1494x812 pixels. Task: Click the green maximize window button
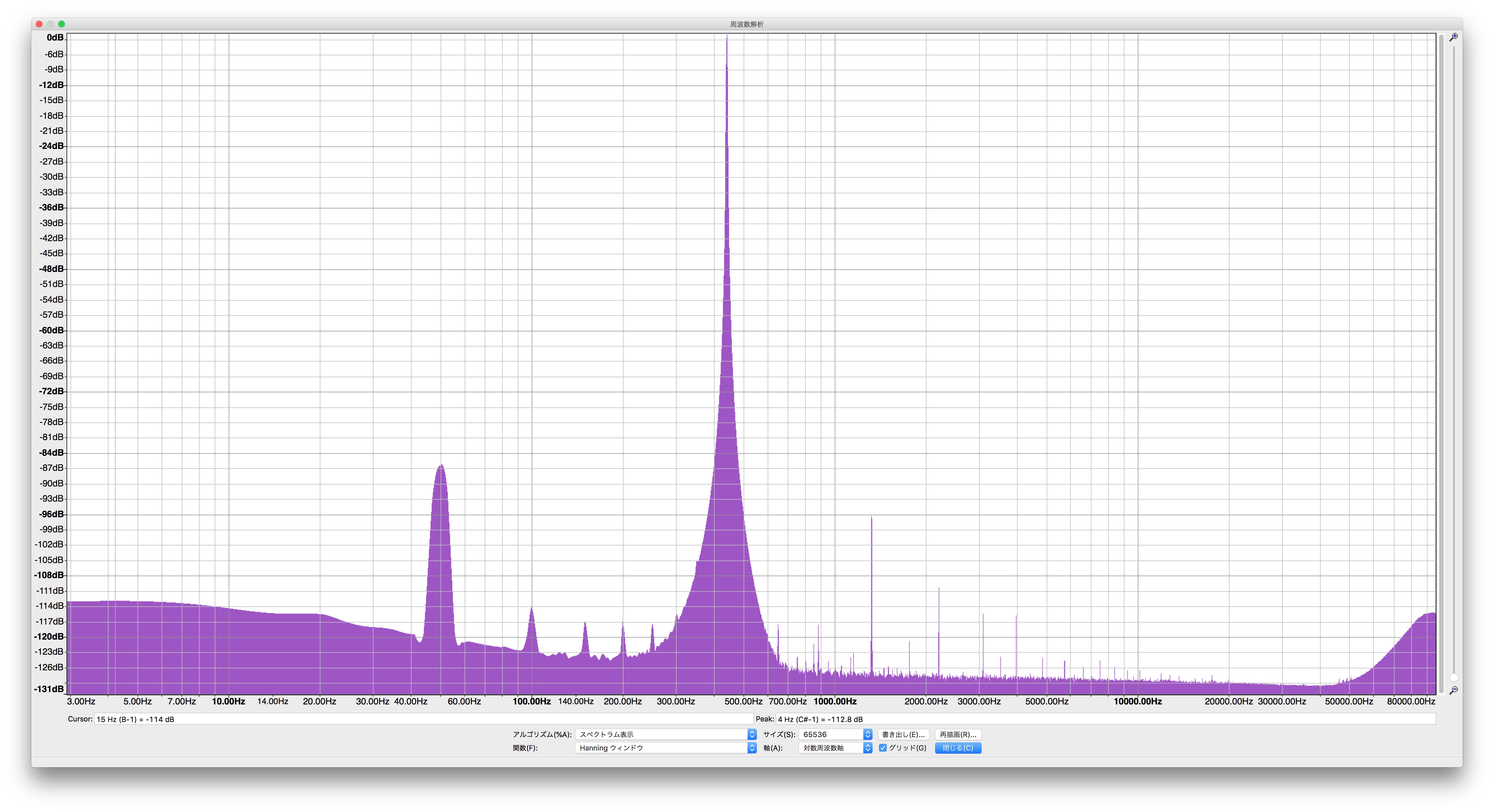coord(62,24)
